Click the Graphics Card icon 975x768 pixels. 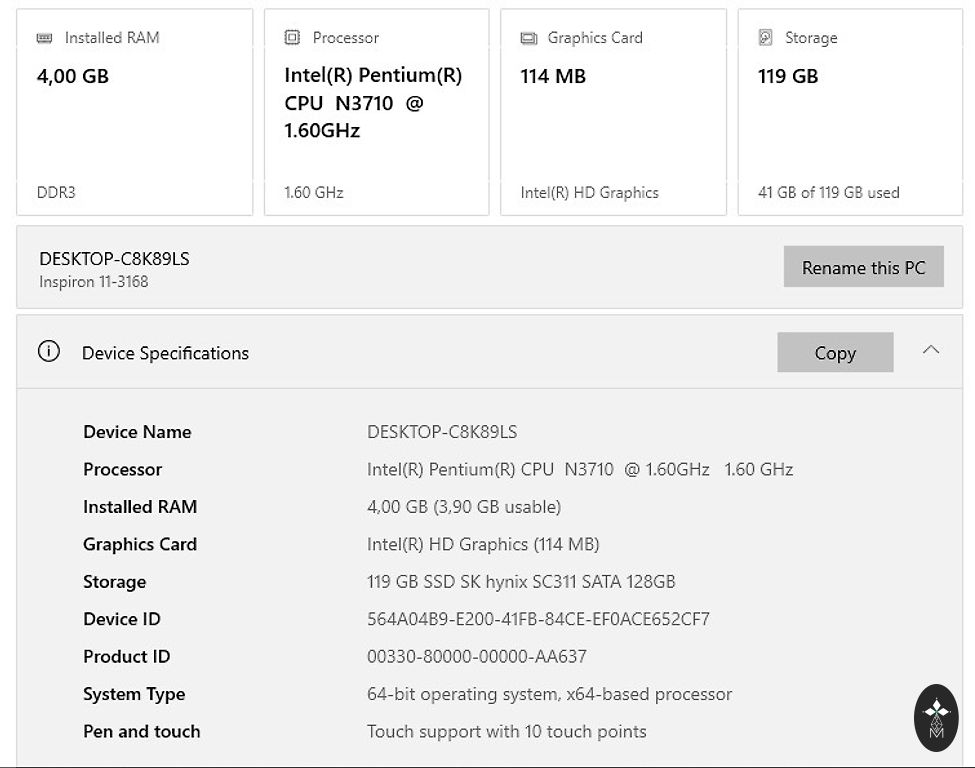click(529, 38)
